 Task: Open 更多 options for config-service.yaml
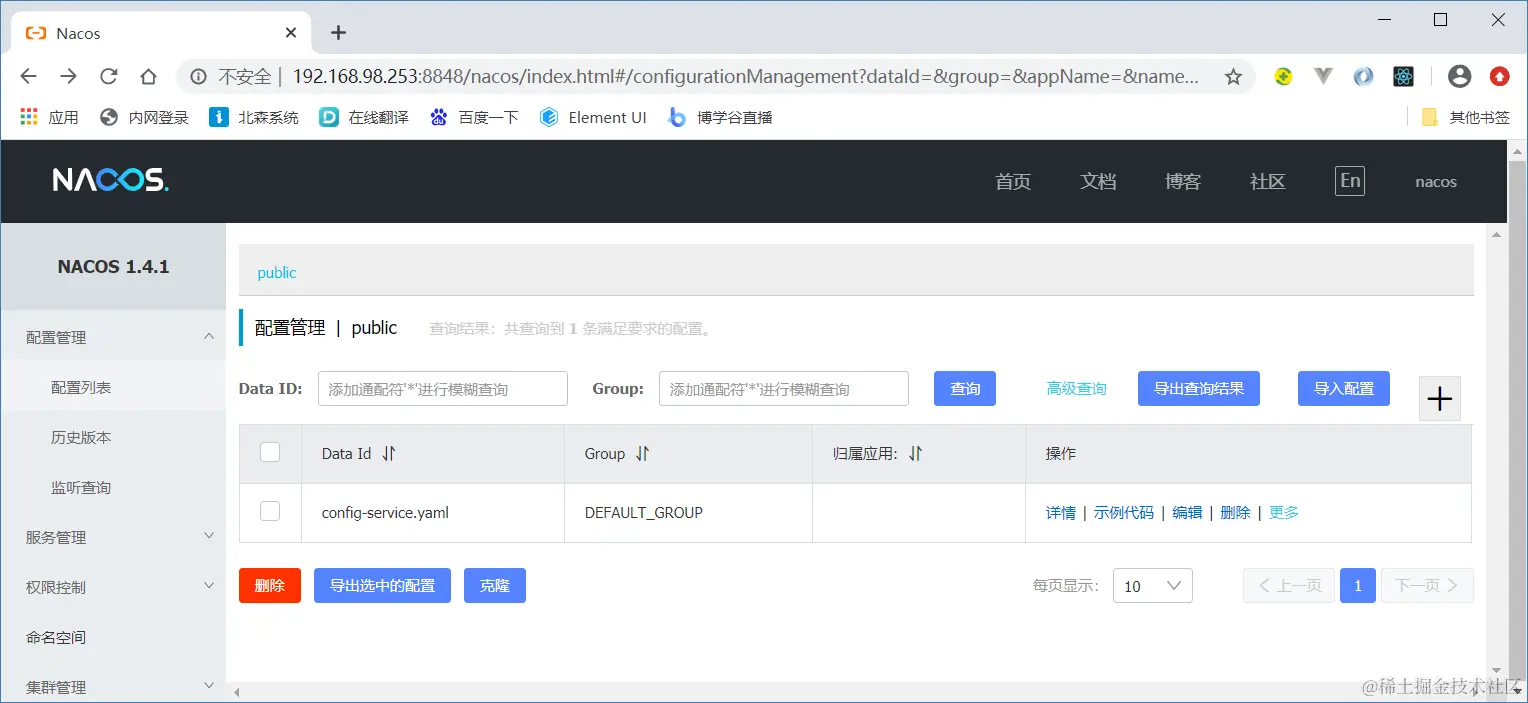(x=1284, y=512)
